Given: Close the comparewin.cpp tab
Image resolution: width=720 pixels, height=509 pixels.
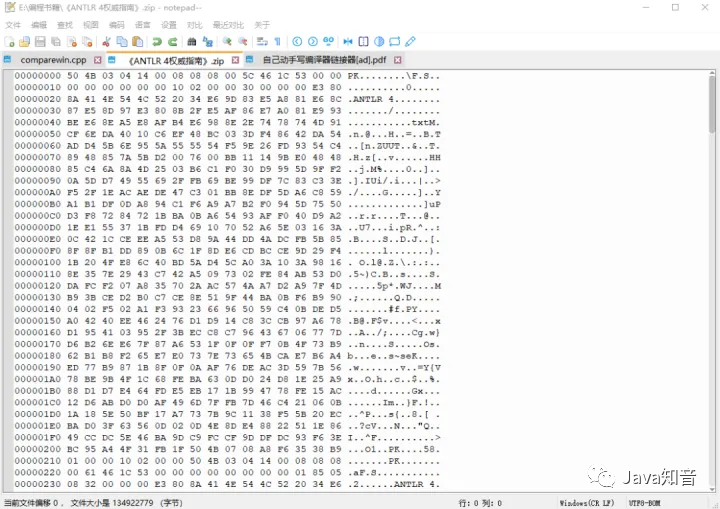Looking at the screenshot, I should pos(97,60).
